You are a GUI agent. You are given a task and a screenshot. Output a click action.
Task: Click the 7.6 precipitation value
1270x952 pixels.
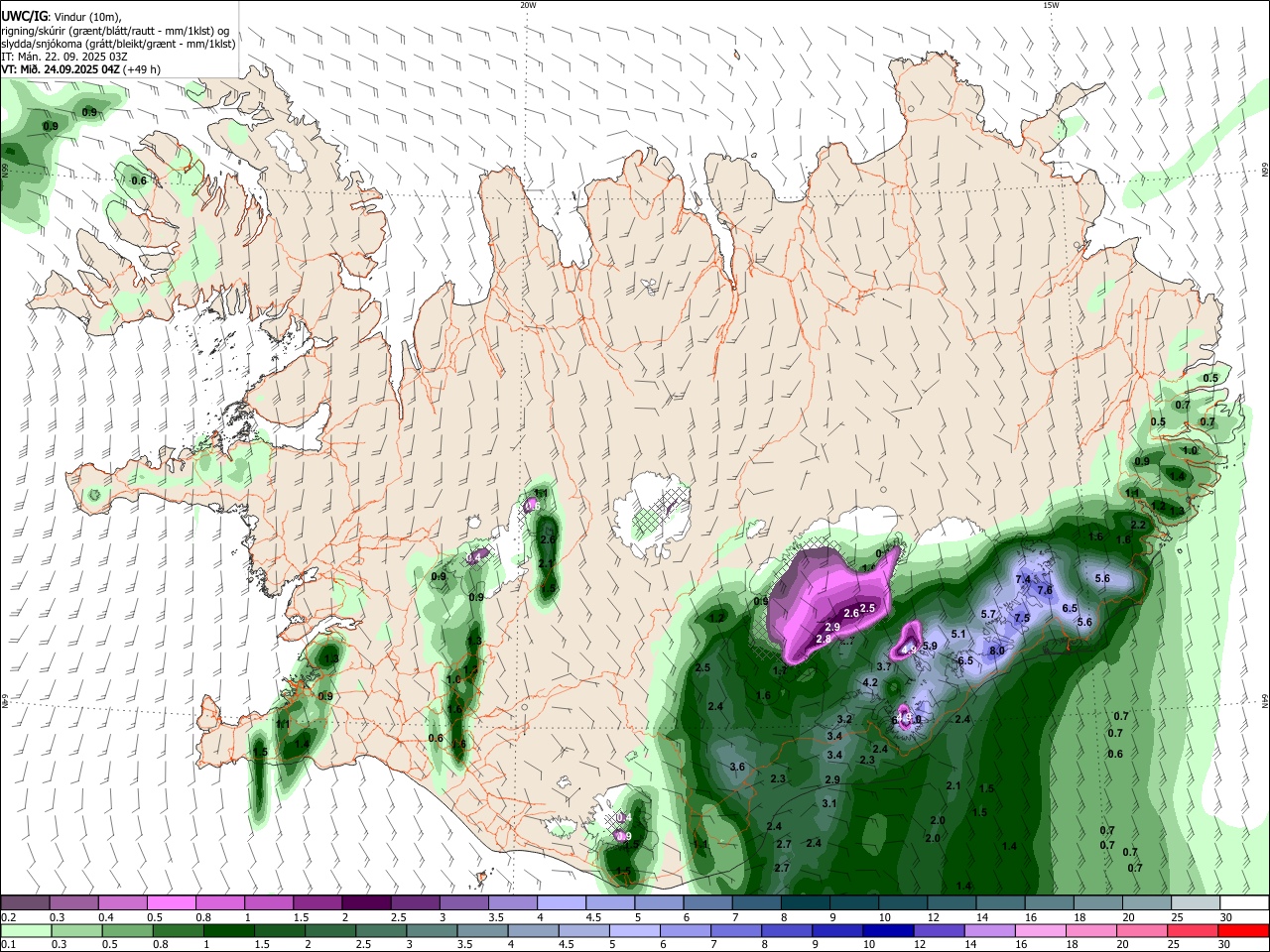click(x=1045, y=590)
